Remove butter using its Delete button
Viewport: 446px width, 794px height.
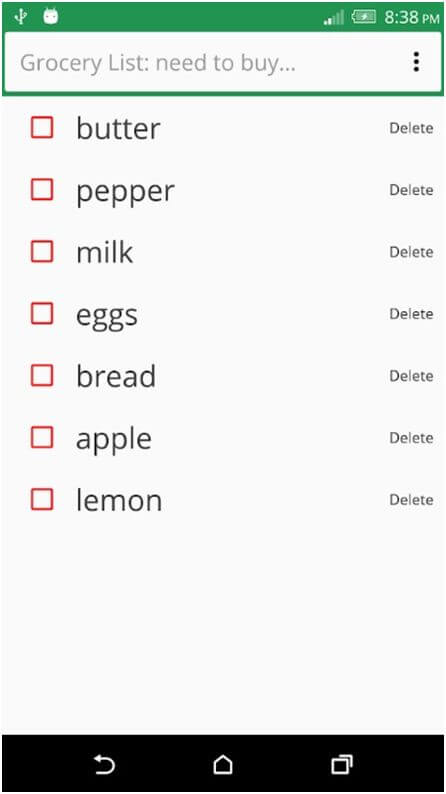[411, 129]
